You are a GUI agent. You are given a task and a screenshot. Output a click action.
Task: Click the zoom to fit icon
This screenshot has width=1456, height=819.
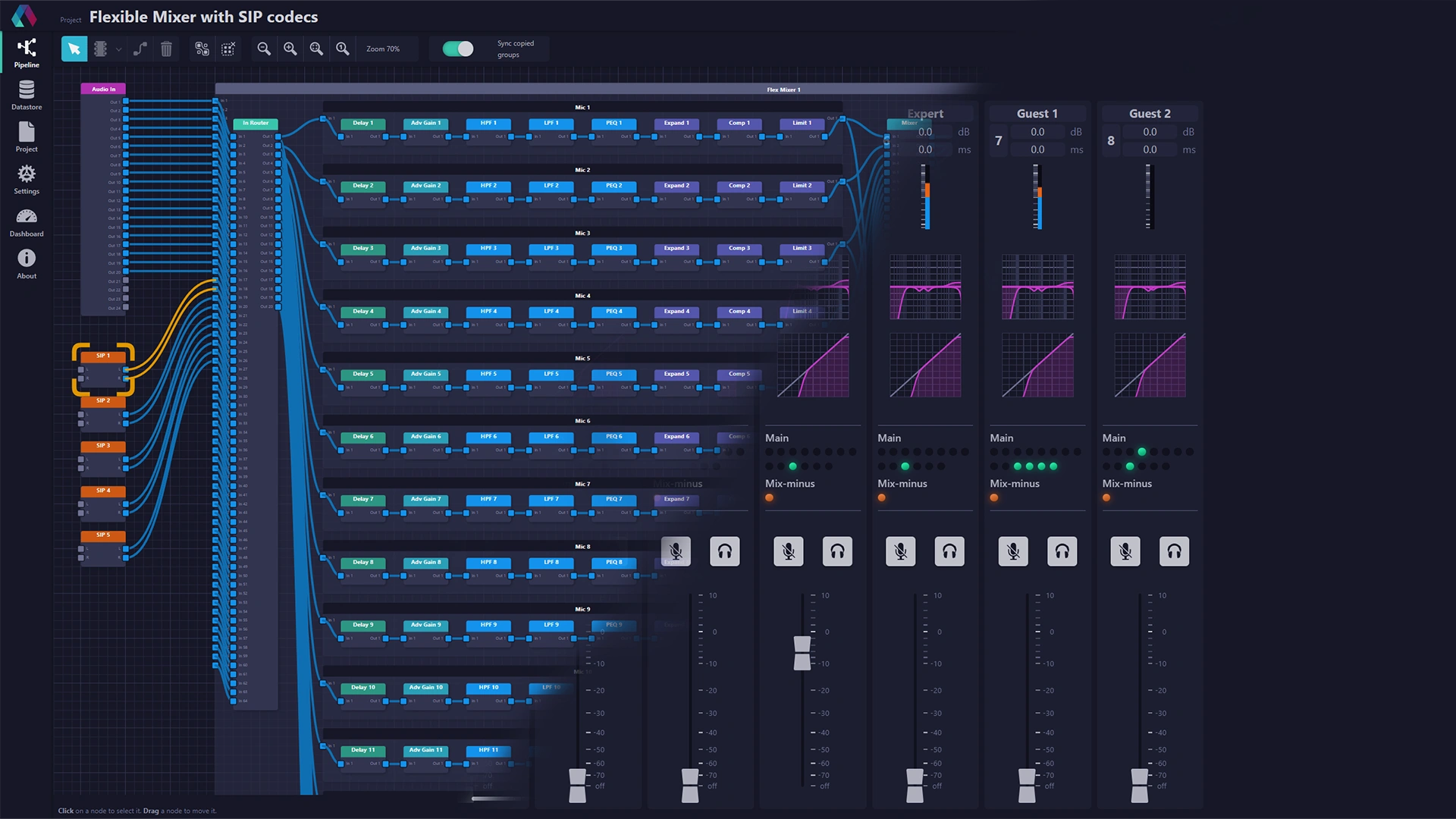pyautogui.click(x=316, y=49)
